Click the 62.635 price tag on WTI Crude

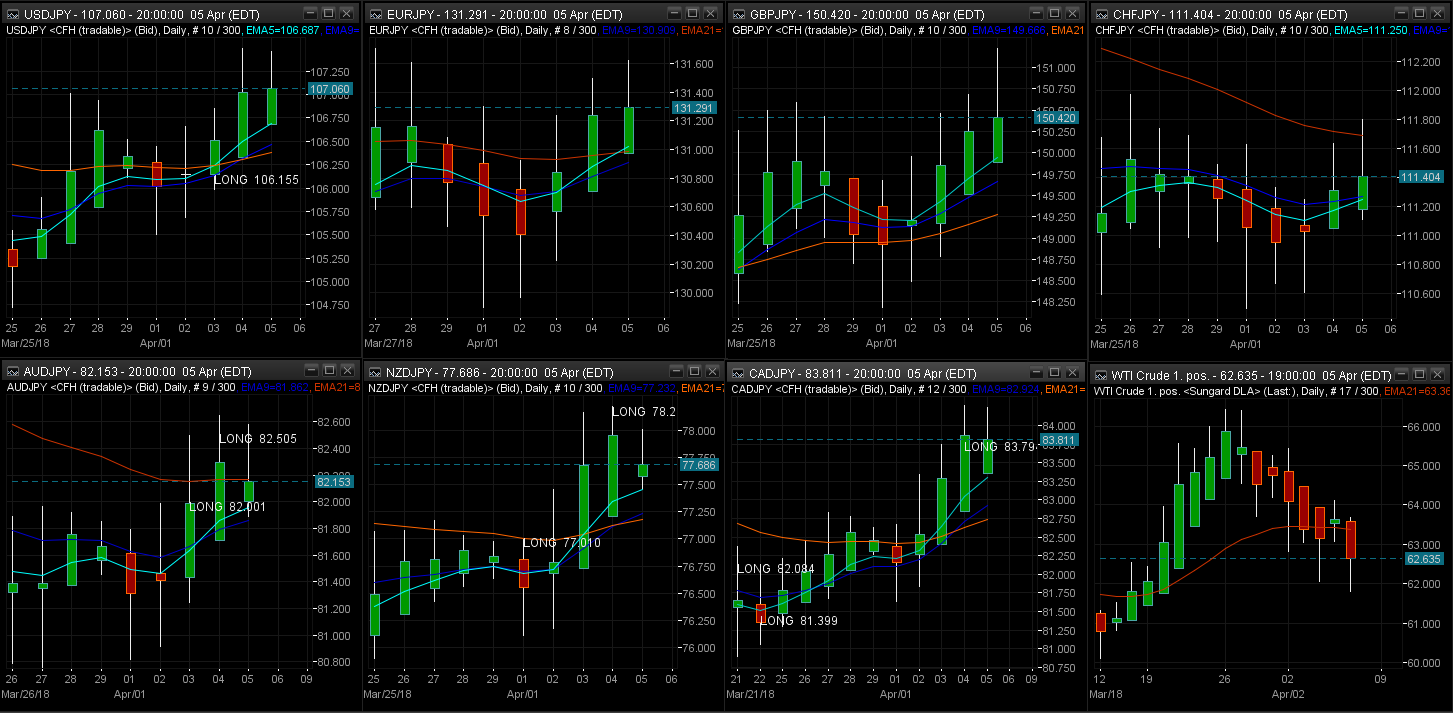1423,558
